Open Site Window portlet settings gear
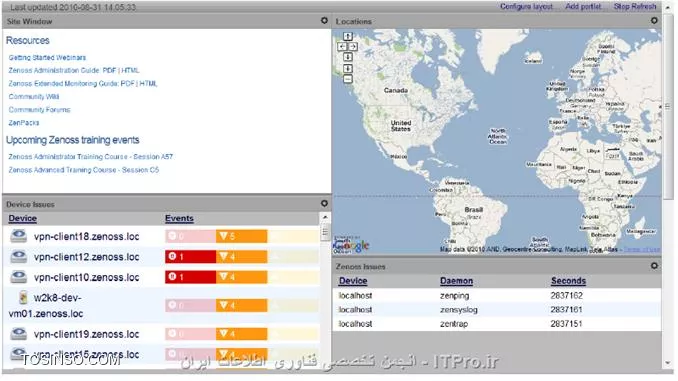Viewport: 678px width, 381px height. pyautogui.click(x=324, y=20)
